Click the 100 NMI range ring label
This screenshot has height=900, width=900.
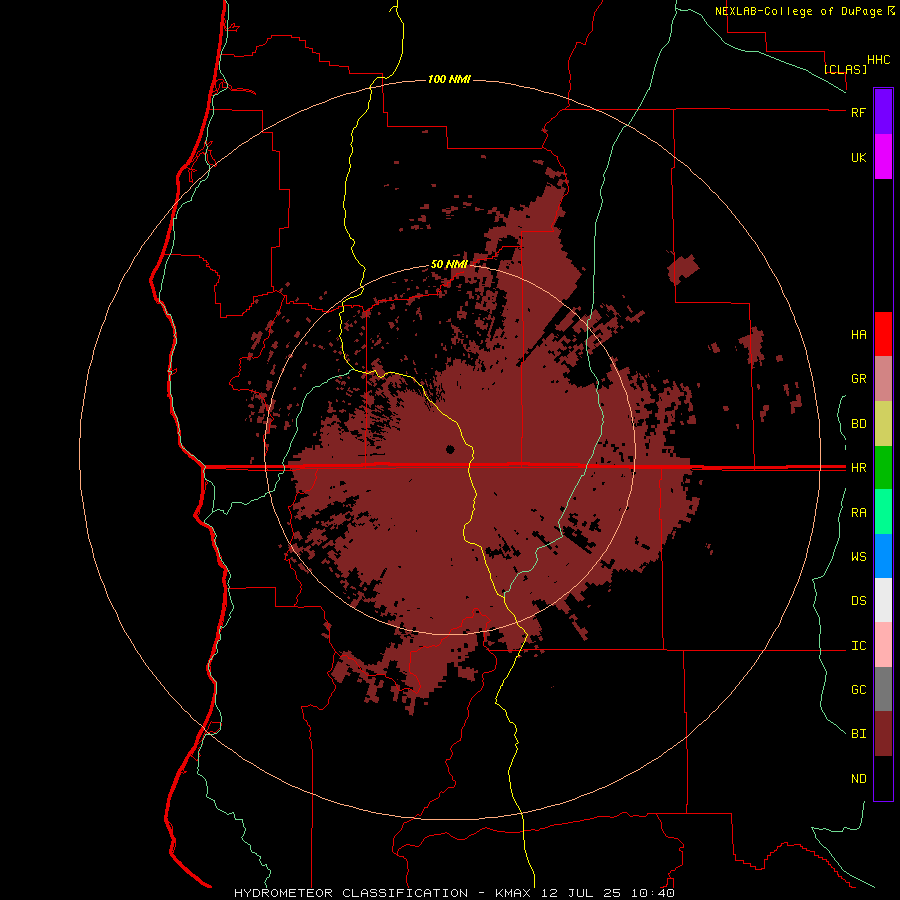point(449,79)
